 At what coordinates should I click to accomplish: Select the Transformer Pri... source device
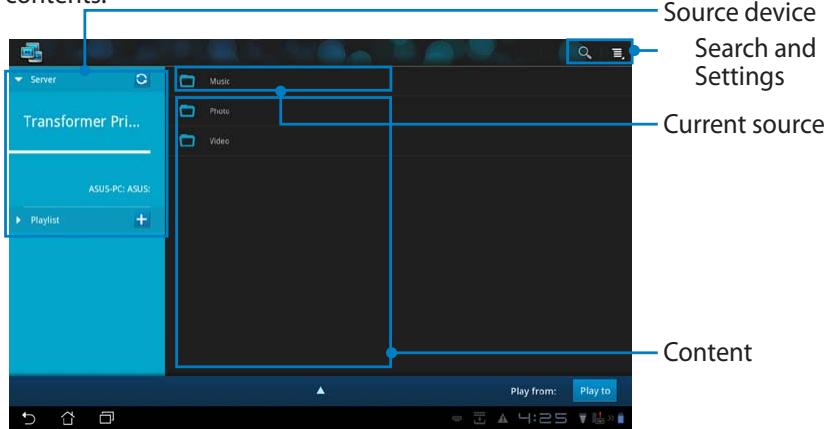[81, 122]
